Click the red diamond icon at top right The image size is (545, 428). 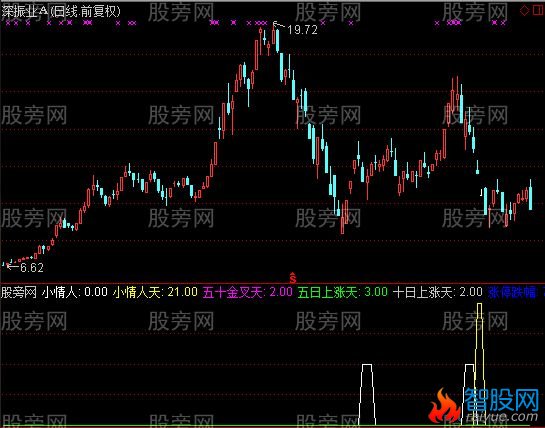[x=524, y=11]
